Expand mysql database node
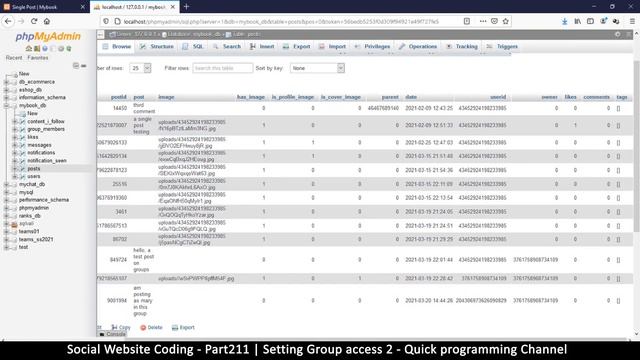640x360 pixels. click(6, 192)
